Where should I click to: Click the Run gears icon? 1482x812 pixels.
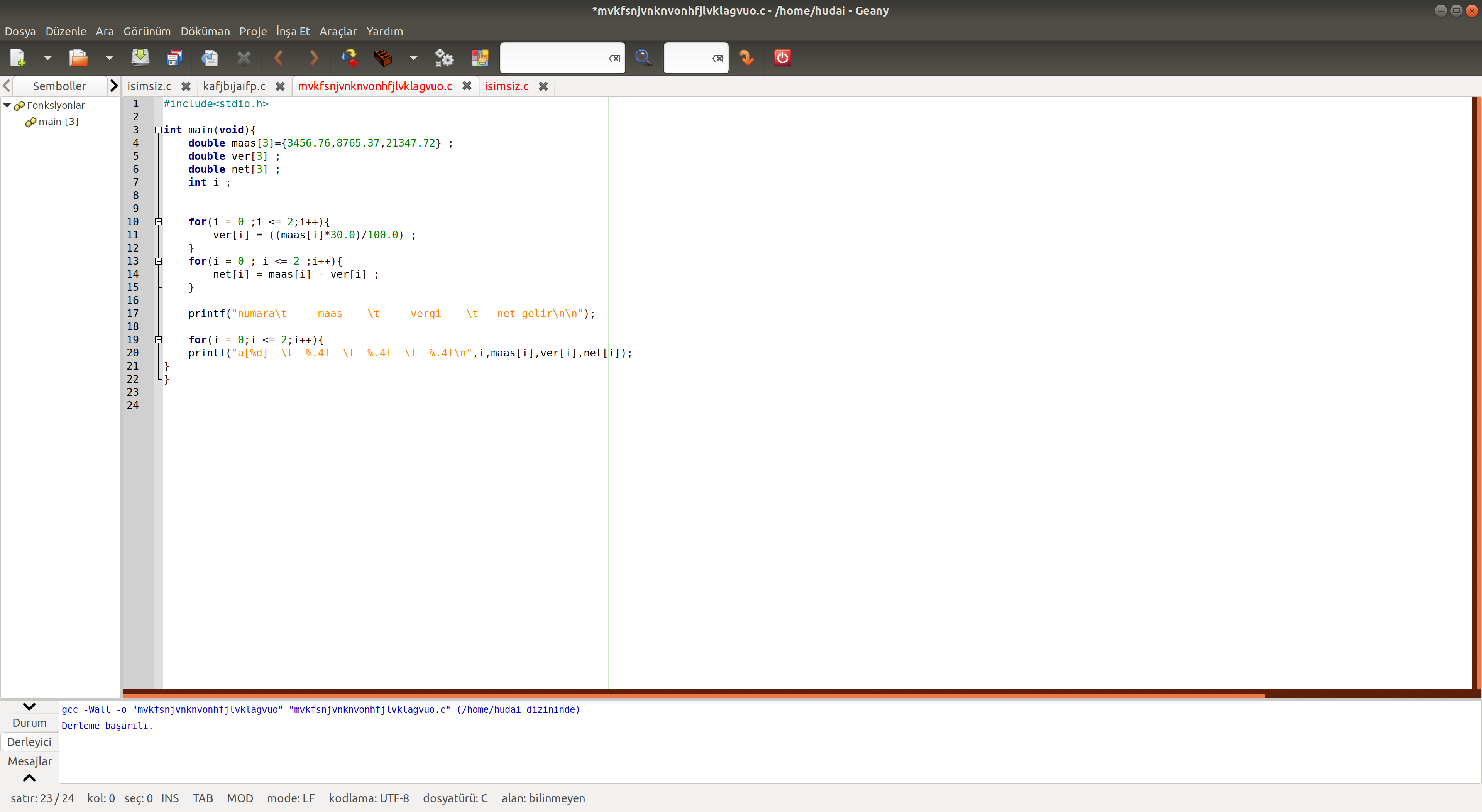coord(444,57)
